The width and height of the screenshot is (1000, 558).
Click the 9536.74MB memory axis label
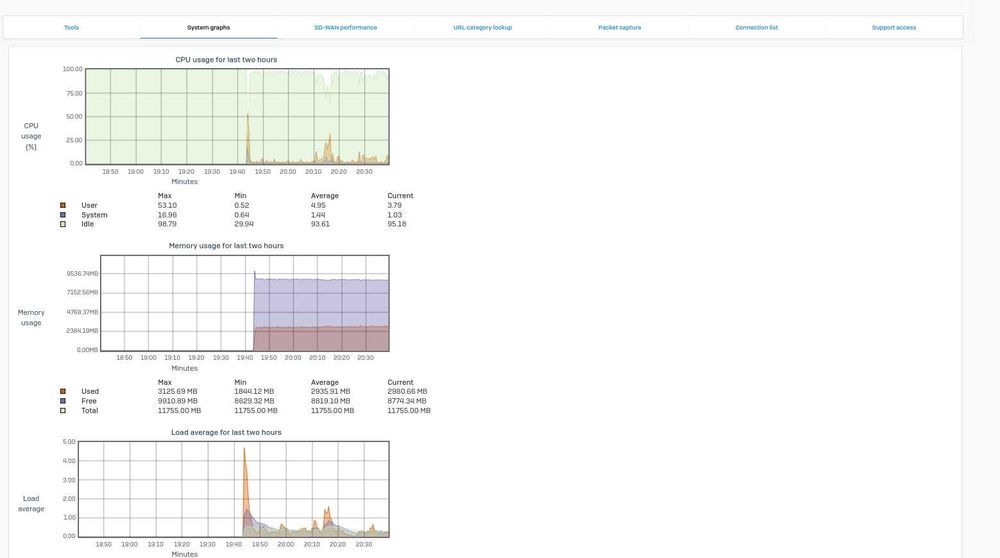point(82,274)
